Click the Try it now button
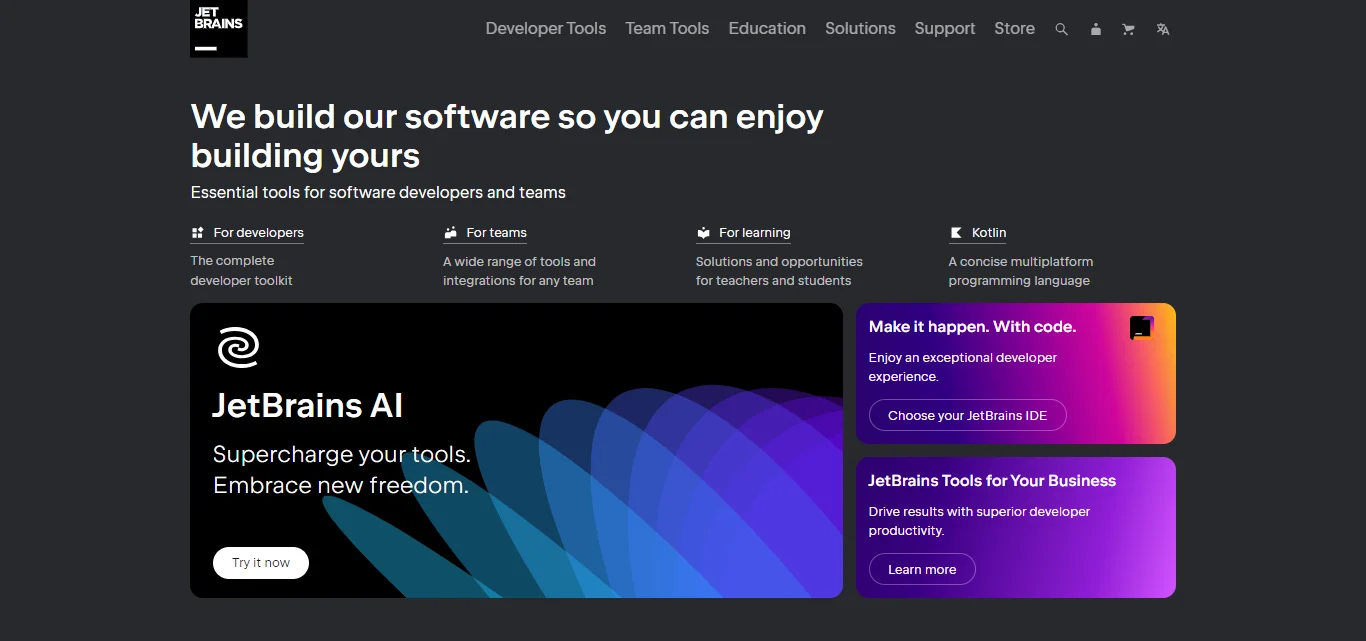This screenshot has width=1366, height=641. click(260, 562)
